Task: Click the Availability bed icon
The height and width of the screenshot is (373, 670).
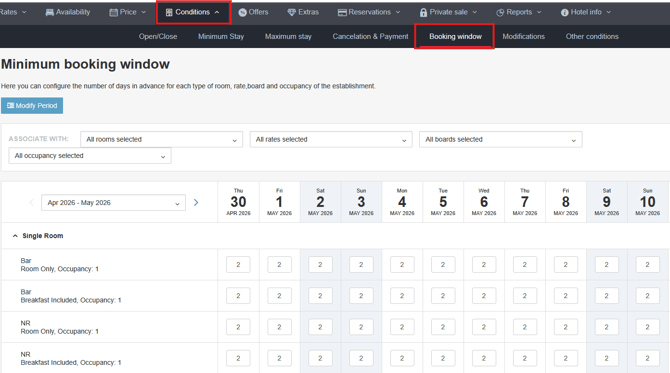Action: pos(50,12)
